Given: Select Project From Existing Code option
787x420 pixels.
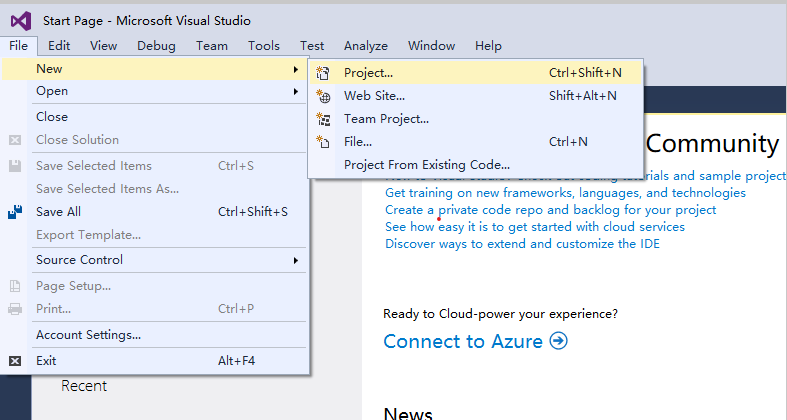Looking at the screenshot, I should click(426, 165).
